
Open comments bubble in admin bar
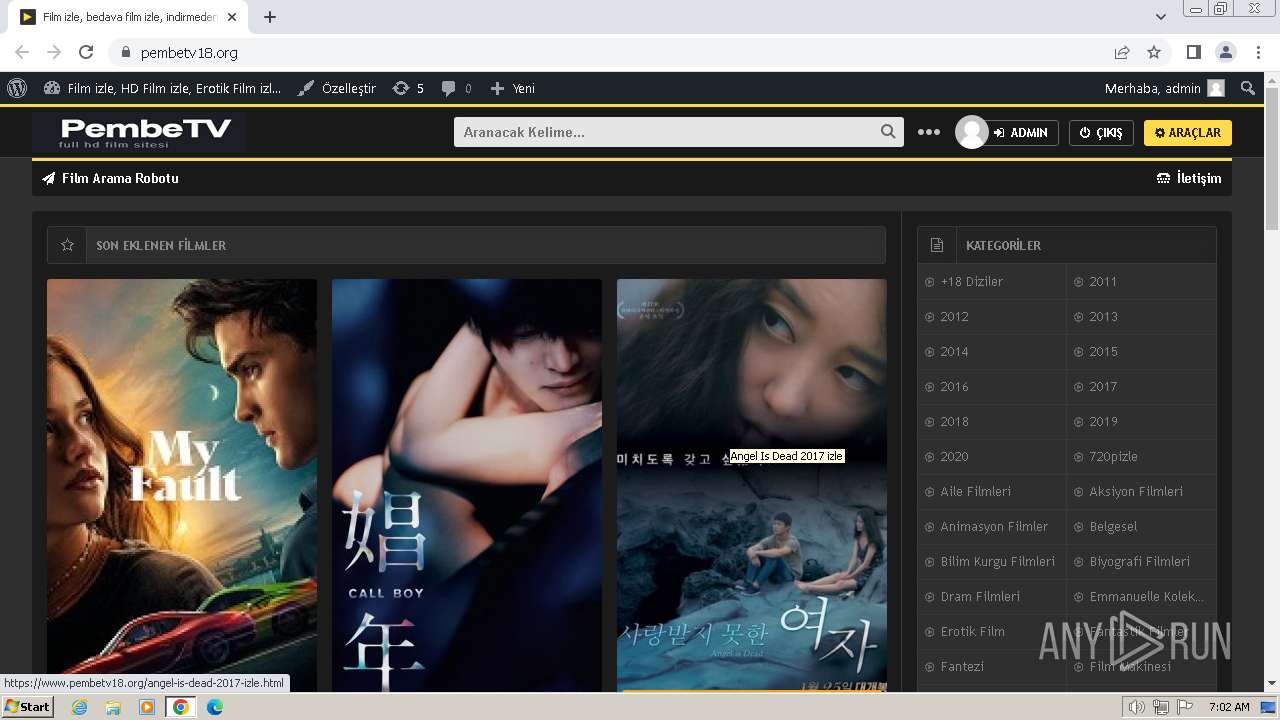click(457, 88)
